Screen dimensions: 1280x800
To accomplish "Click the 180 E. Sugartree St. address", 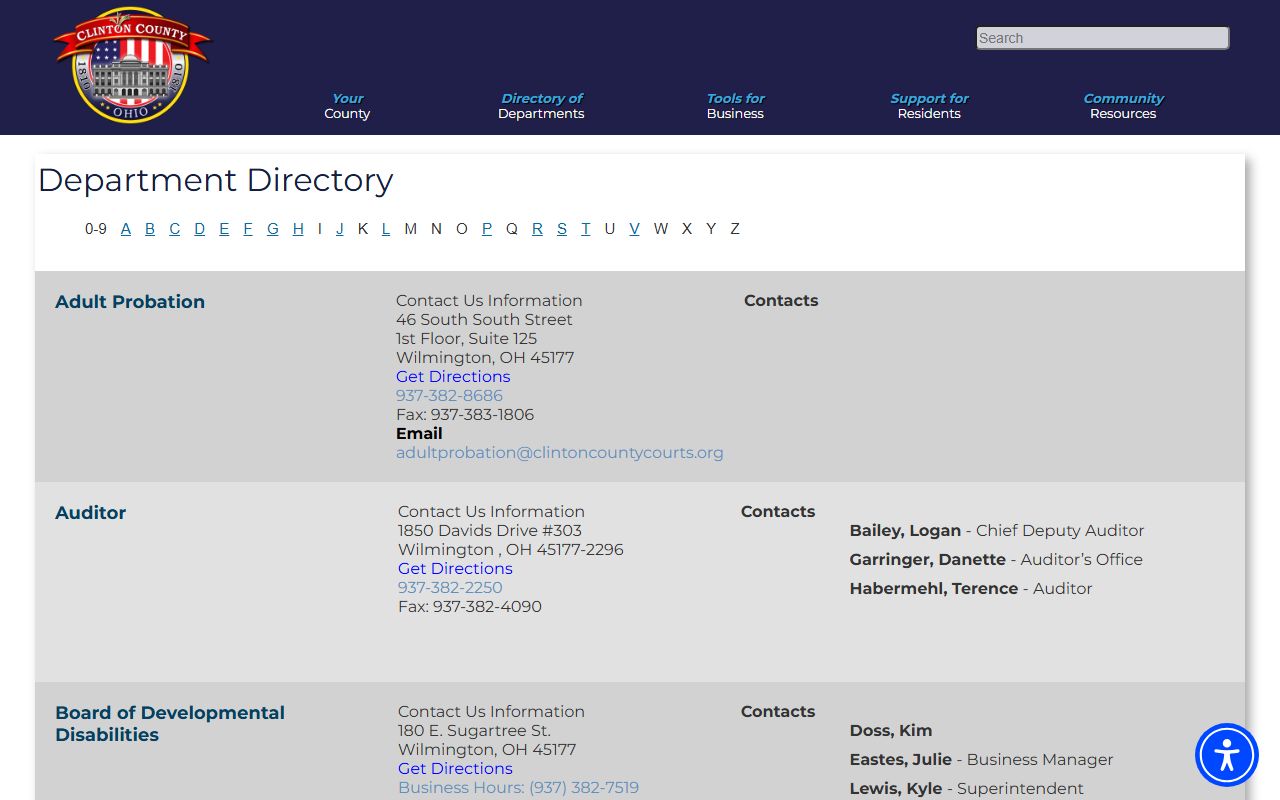I will click(x=474, y=731).
